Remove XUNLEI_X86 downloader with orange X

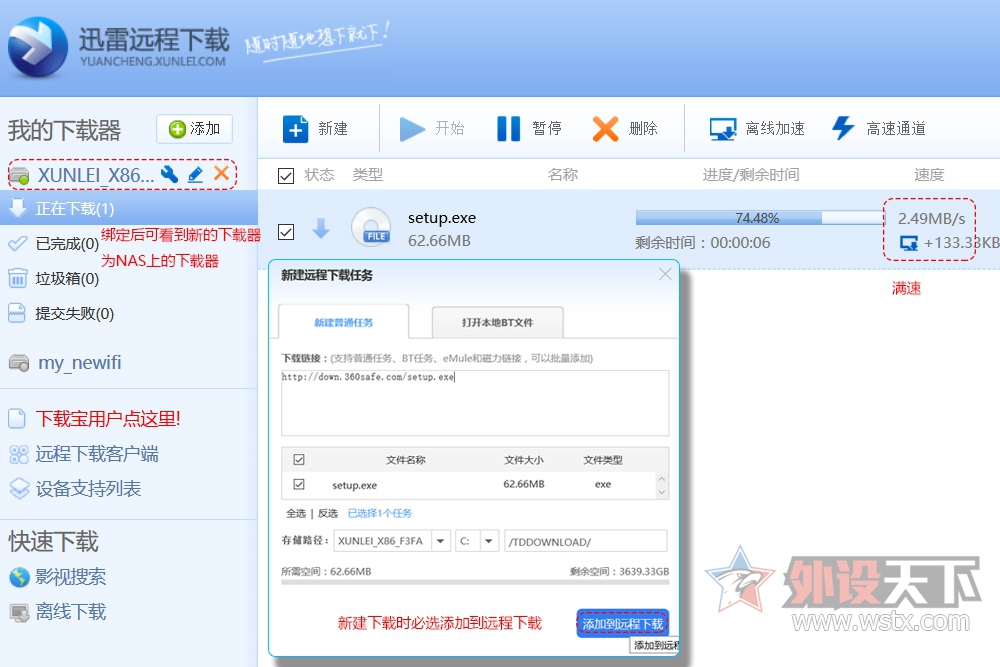click(x=221, y=173)
